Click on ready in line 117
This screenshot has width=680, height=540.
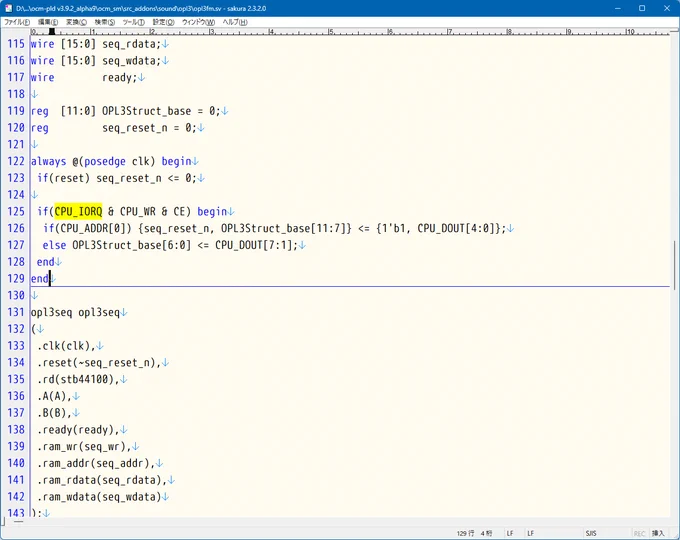click(x=117, y=78)
